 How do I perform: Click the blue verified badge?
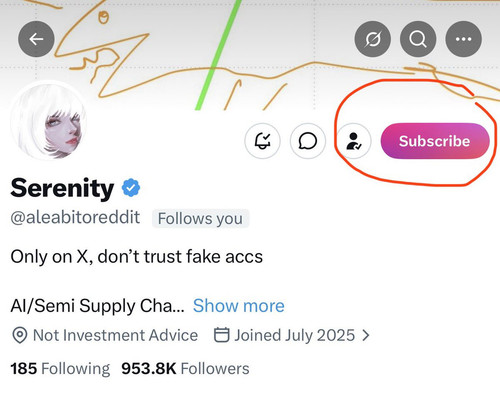[131, 188]
